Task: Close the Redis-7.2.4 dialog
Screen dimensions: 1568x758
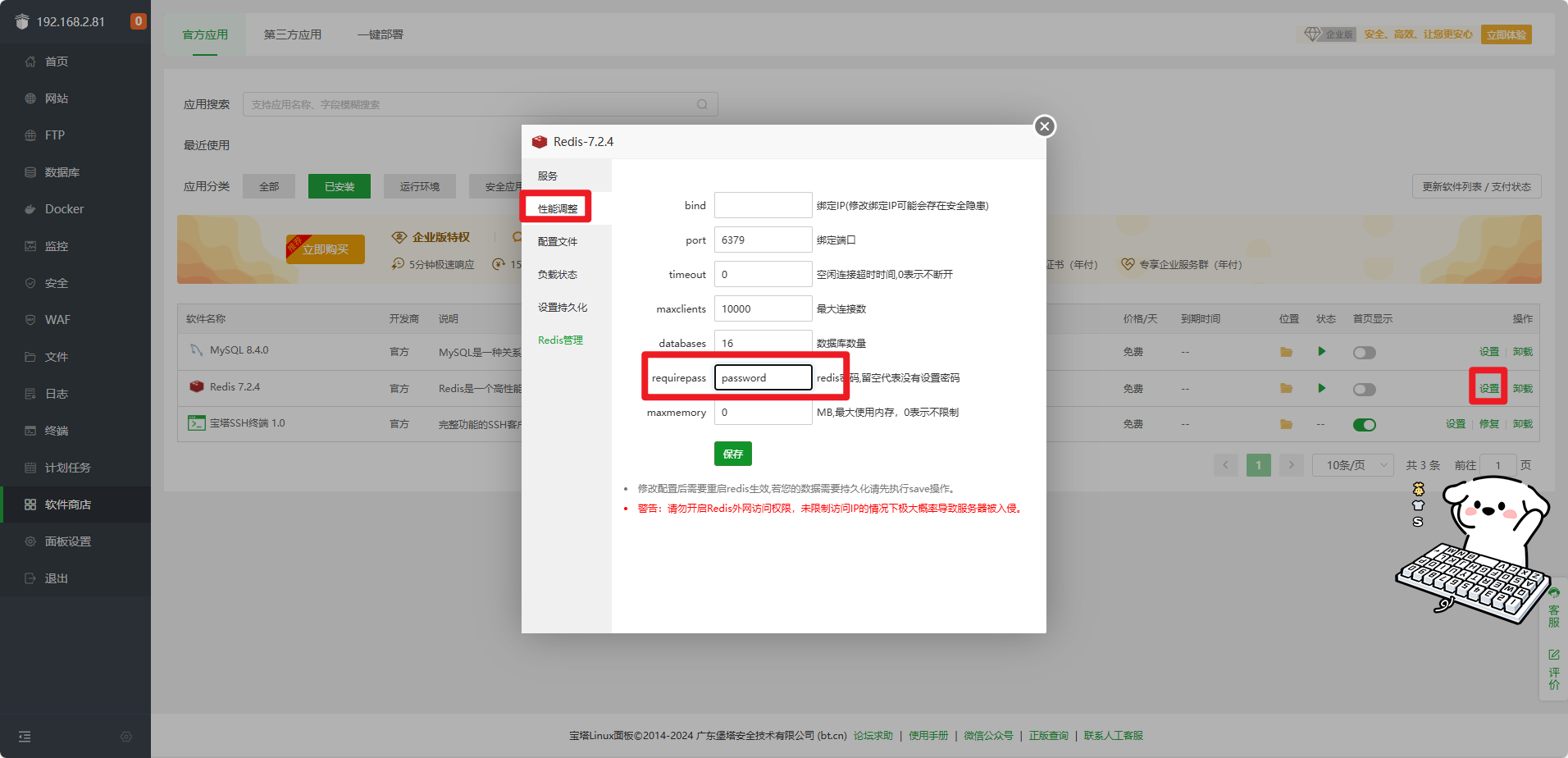Action: tap(1044, 126)
